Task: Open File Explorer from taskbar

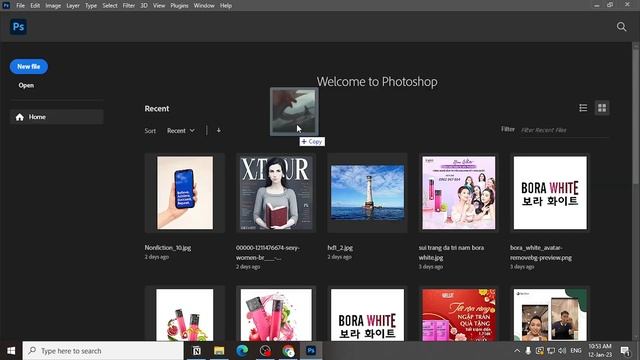Action: [x=219, y=351]
